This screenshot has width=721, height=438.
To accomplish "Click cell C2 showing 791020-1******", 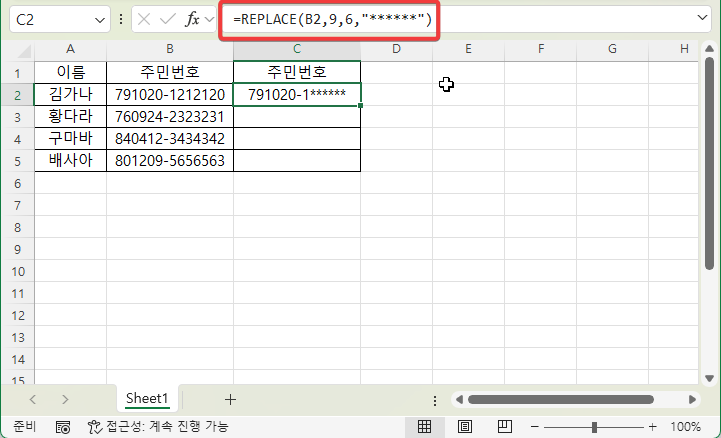I will click(x=297, y=95).
